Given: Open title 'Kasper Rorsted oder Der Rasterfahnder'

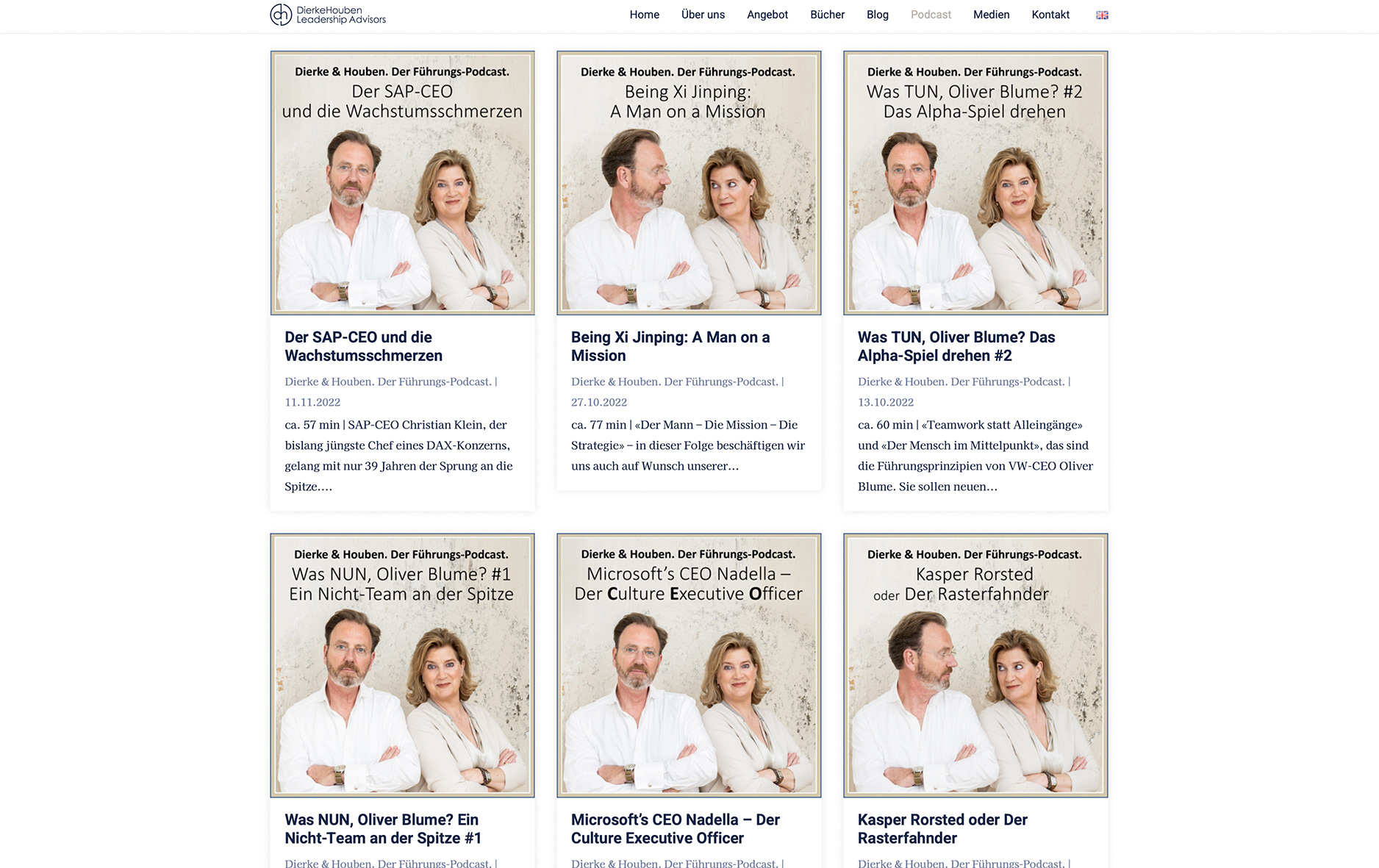Looking at the screenshot, I should coord(942,828).
